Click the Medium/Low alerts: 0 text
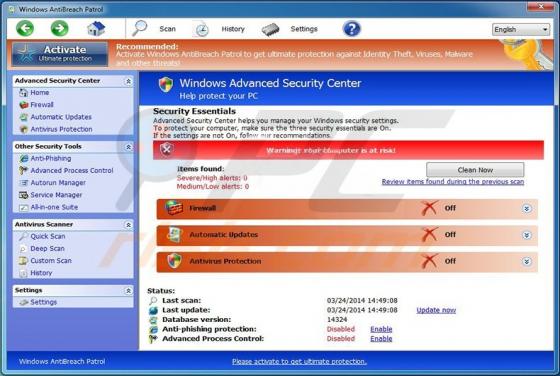The width and height of the screenshot is (560, 376). (x=212, y=186)
